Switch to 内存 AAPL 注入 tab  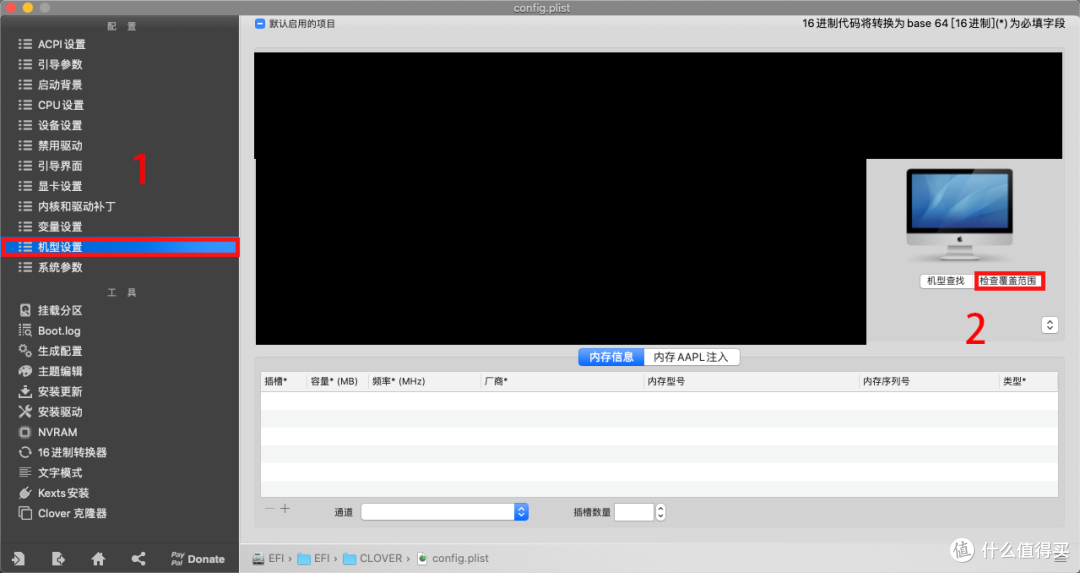click(692, 357)
